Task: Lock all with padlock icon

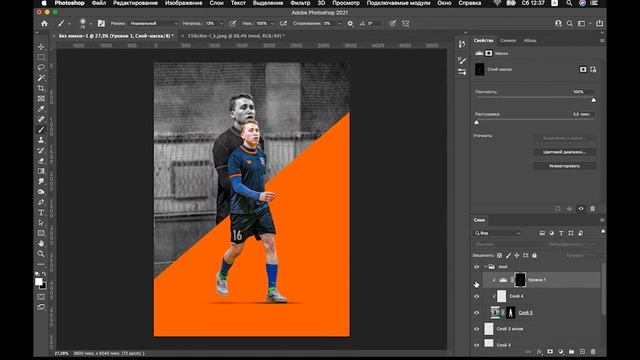Action: point(534,256)
